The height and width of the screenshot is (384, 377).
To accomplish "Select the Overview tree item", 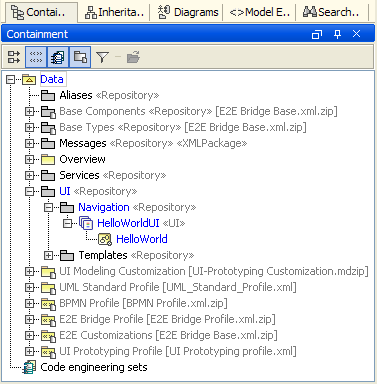I will pos(82,159).
